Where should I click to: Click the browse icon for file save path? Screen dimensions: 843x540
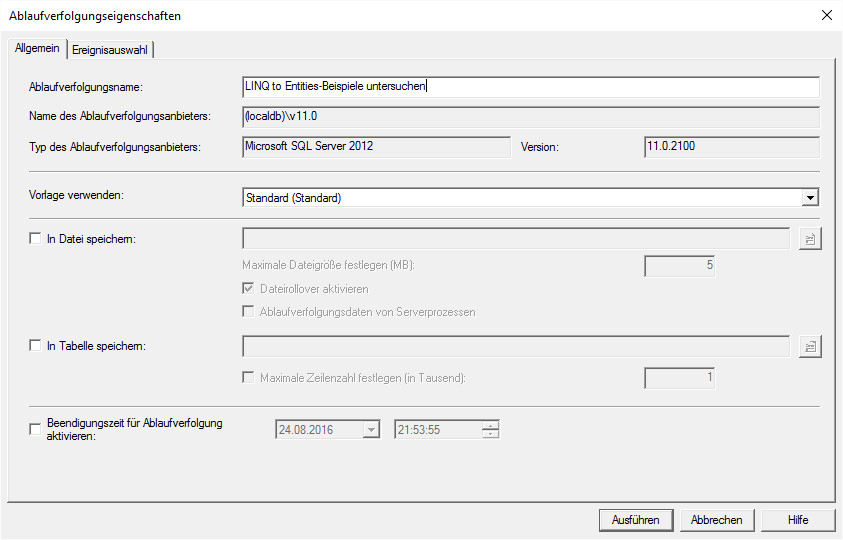(x=809, y=239)
